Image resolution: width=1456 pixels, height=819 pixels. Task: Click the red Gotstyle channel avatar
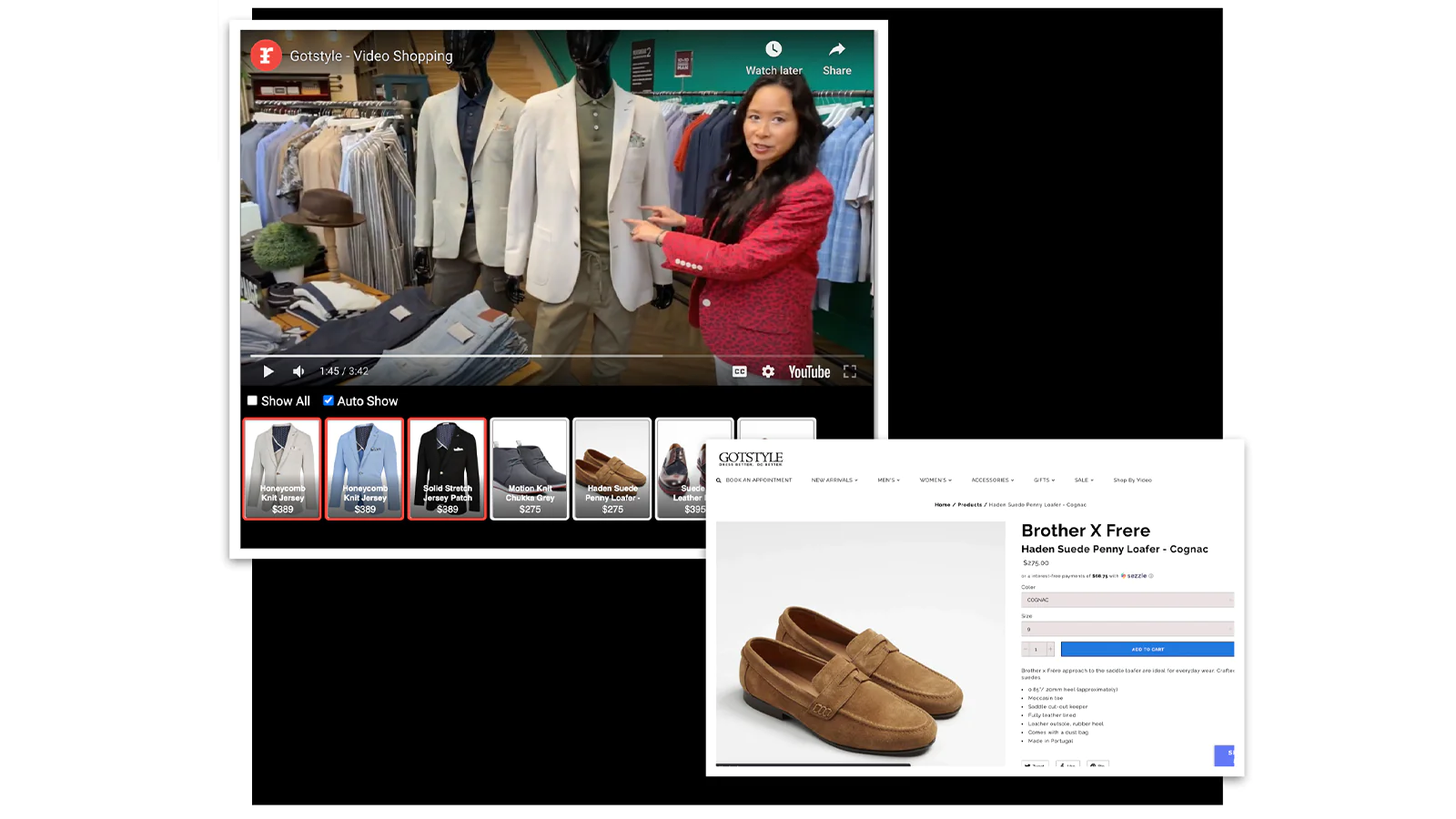(266, 56)
